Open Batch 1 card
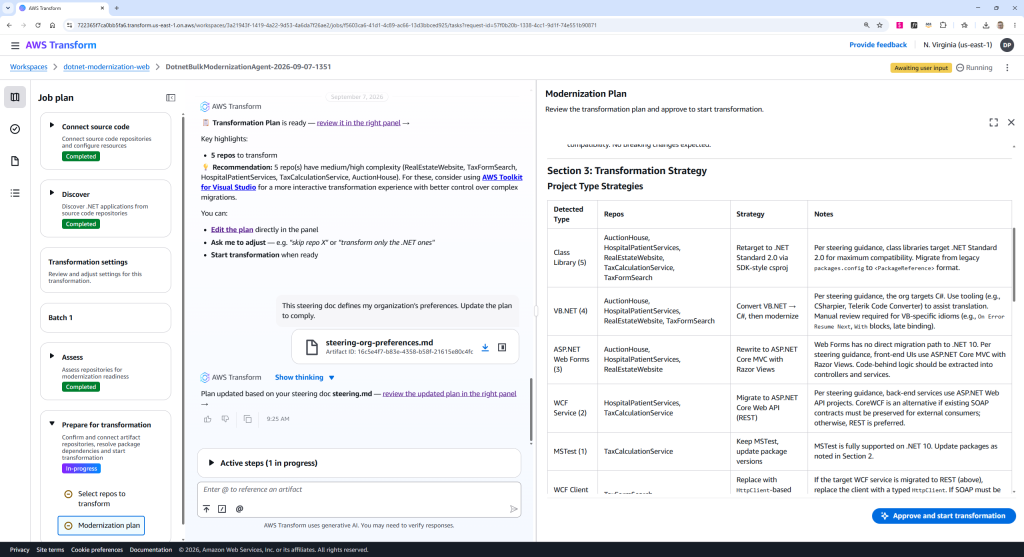This screenshot has width=1024, height=557. (105, 317)
